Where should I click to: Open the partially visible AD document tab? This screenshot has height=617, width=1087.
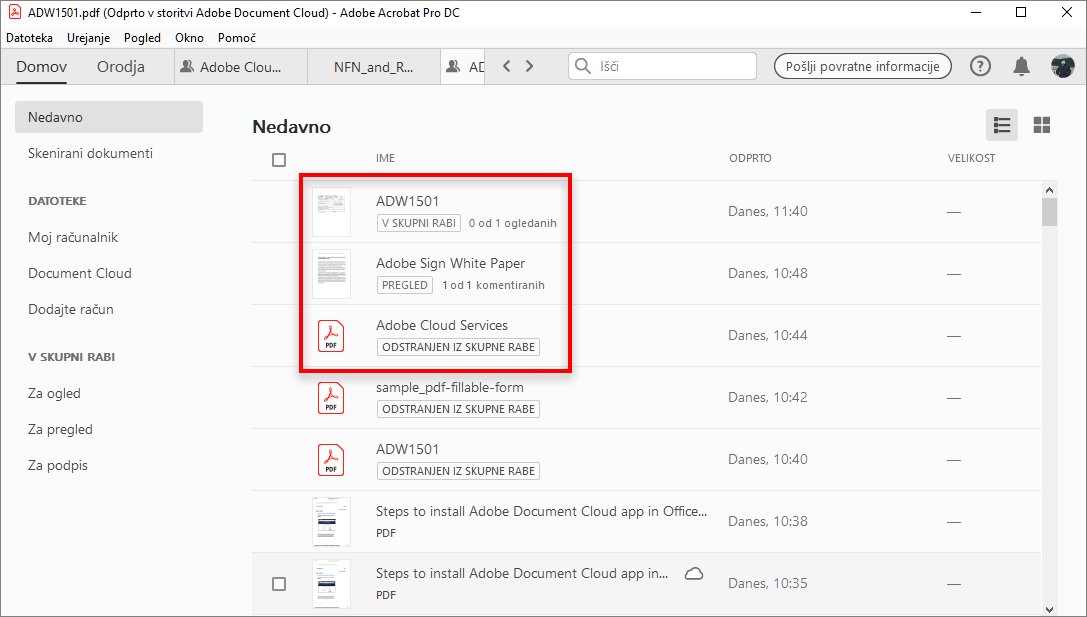click(x=464, y=67)
